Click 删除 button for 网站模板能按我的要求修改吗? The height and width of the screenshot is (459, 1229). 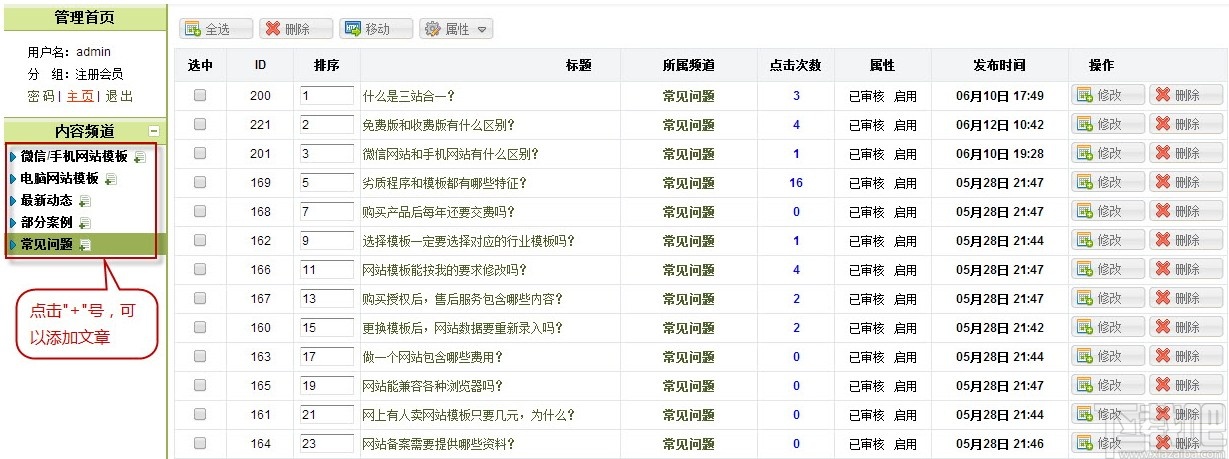tap(1186, 270)
